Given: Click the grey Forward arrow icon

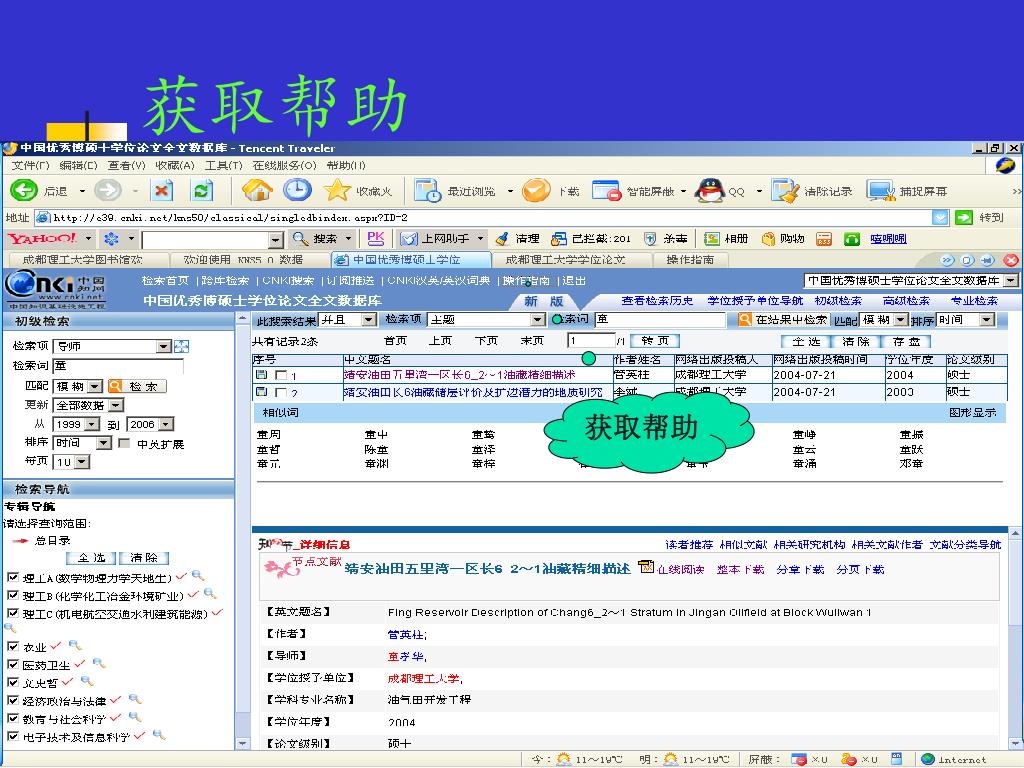Looking at the screenshot, I should click(108, 191).
